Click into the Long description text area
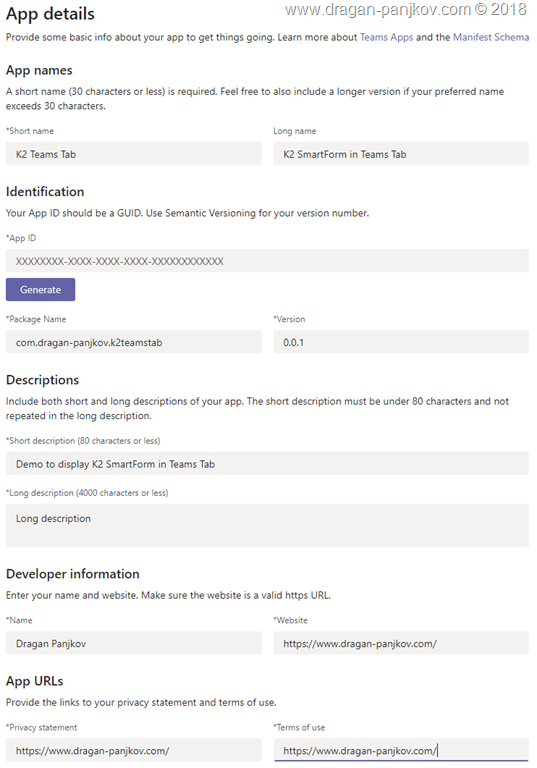This screenshot has height=768, width=537. 267,526
